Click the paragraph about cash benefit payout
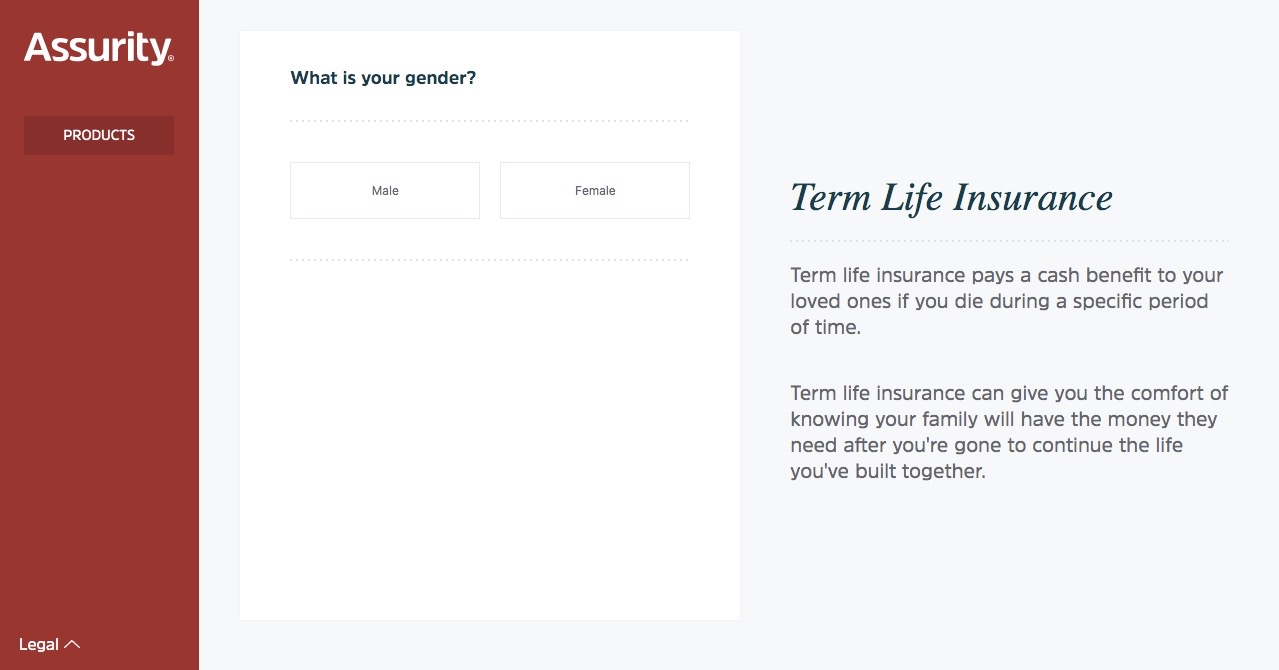Image resolution: width=1279 pixels, height=670 pixels. (x=1006, y=301)
